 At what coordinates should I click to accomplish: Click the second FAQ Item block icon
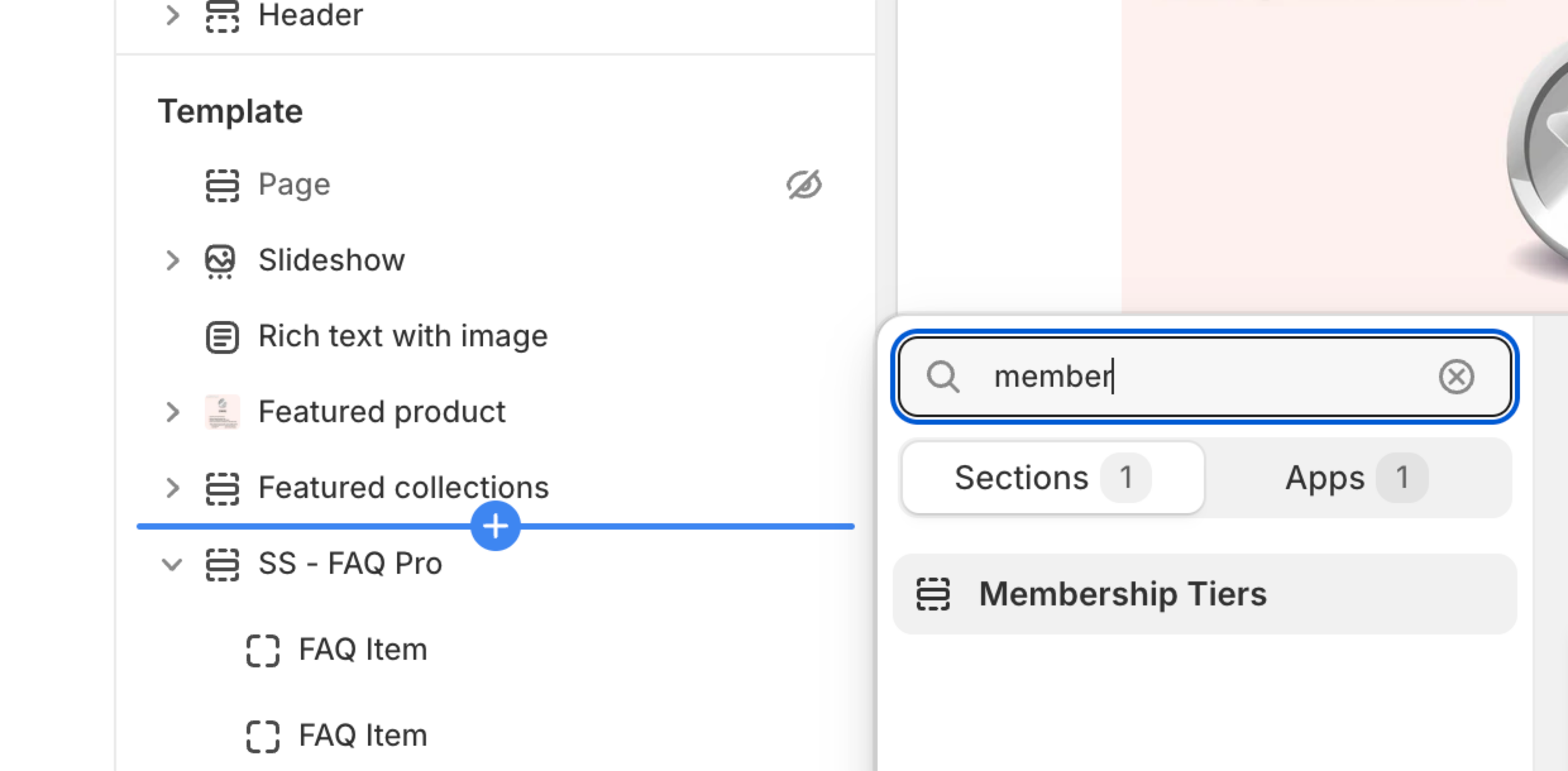pos(262,736)
